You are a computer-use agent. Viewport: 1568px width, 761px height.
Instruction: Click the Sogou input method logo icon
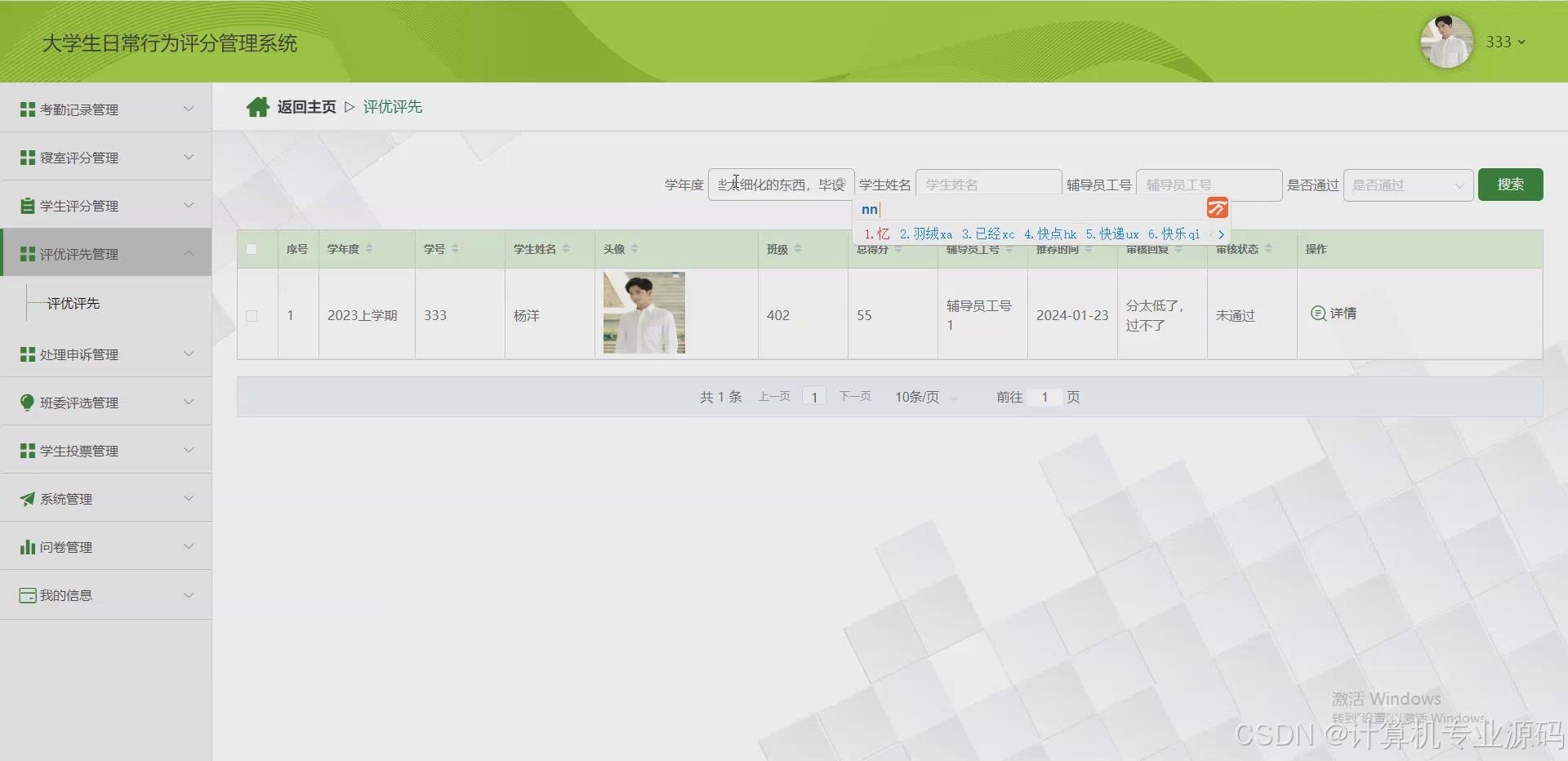[x=1217, y=208]
